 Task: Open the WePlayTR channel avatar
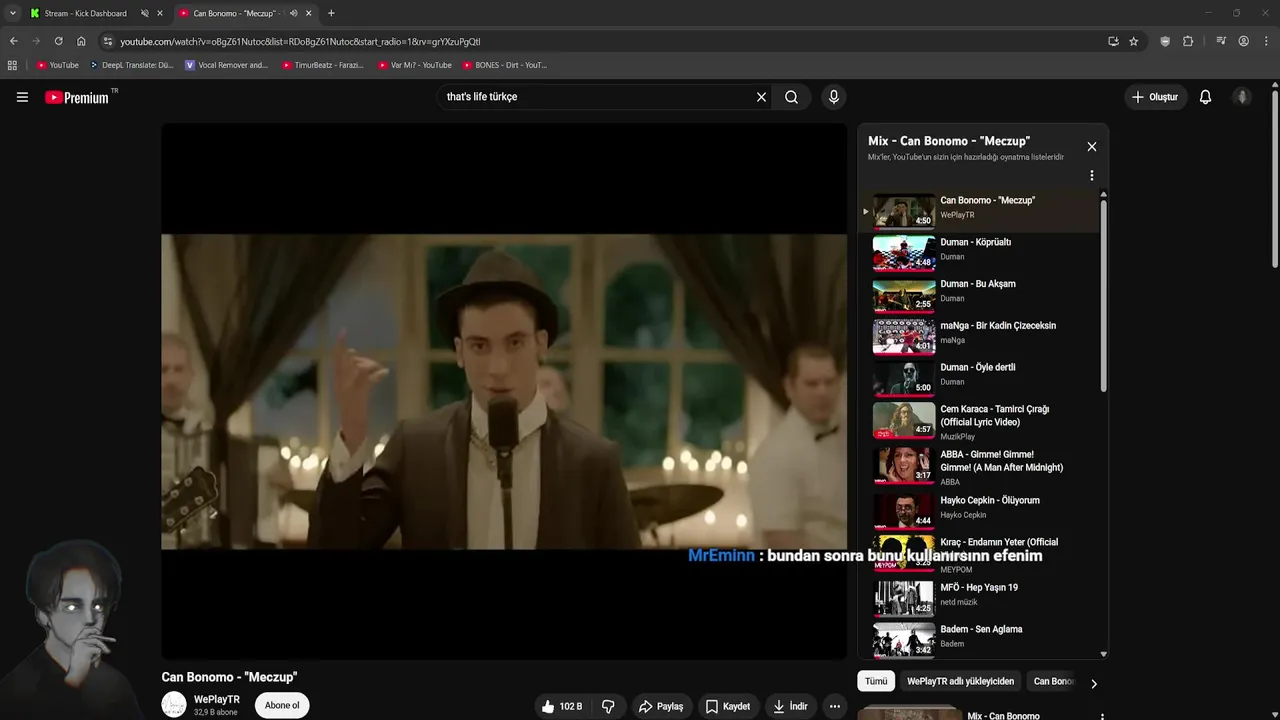point(174,705)
